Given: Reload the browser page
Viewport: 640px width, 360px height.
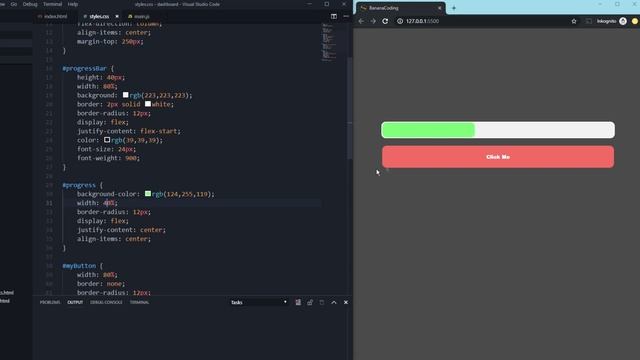Looking at the screenshot, I should click(x=385, y=21).
